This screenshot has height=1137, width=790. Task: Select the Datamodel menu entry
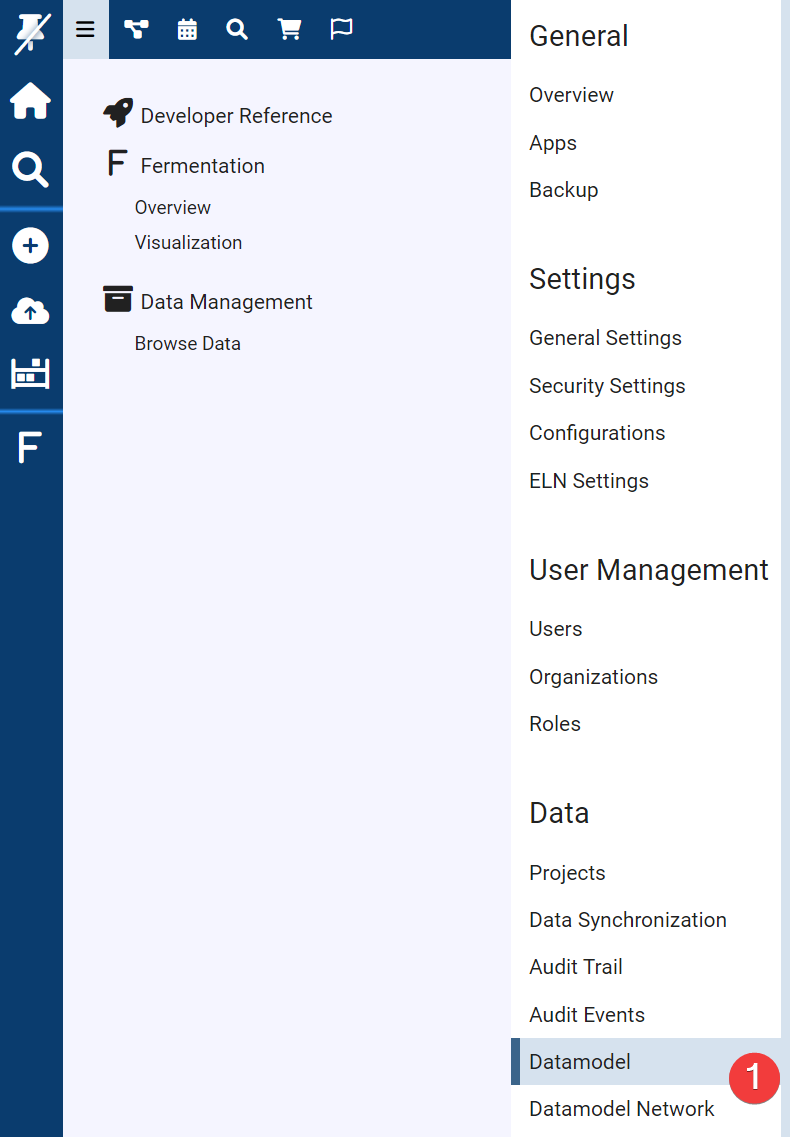[x=580, y=1062]
